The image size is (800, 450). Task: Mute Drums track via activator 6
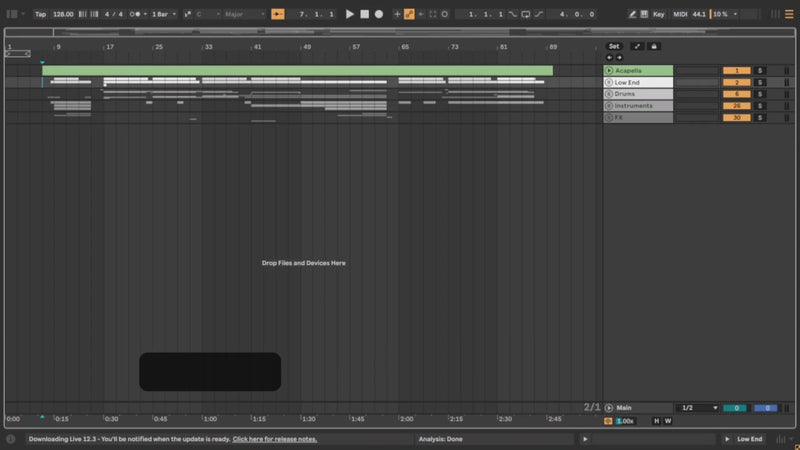(736, 94)
